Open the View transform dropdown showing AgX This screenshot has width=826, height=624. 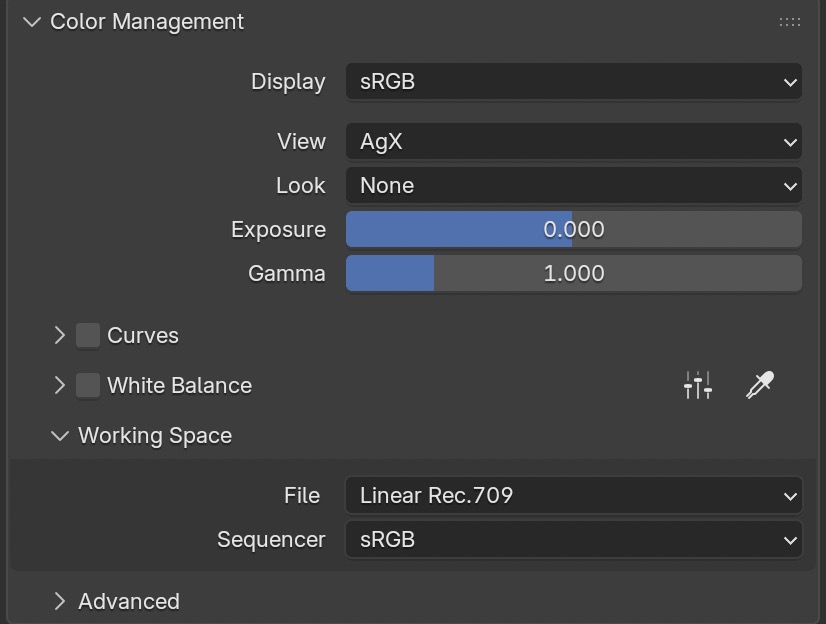pyautogui.click(x=573, y=142)
